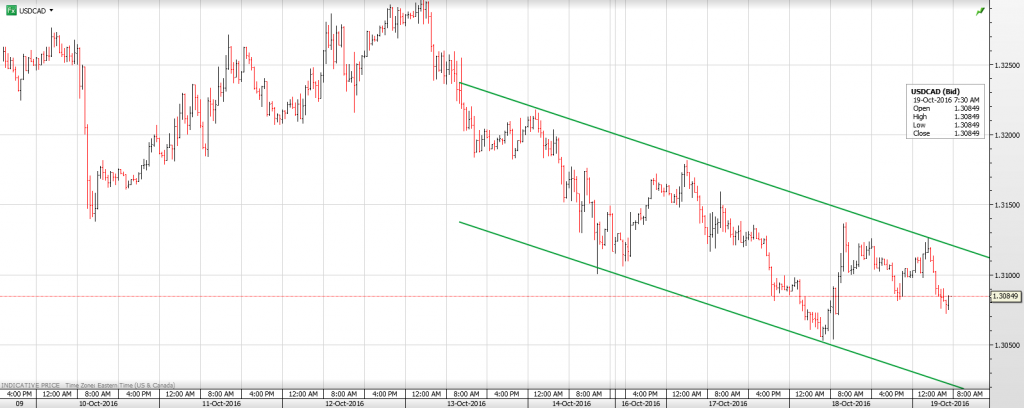Click the Open value row in the data box
Image resolution: width=1024 pixels, height=408 pixels.
pyautogui.click(x=938, y=108)
